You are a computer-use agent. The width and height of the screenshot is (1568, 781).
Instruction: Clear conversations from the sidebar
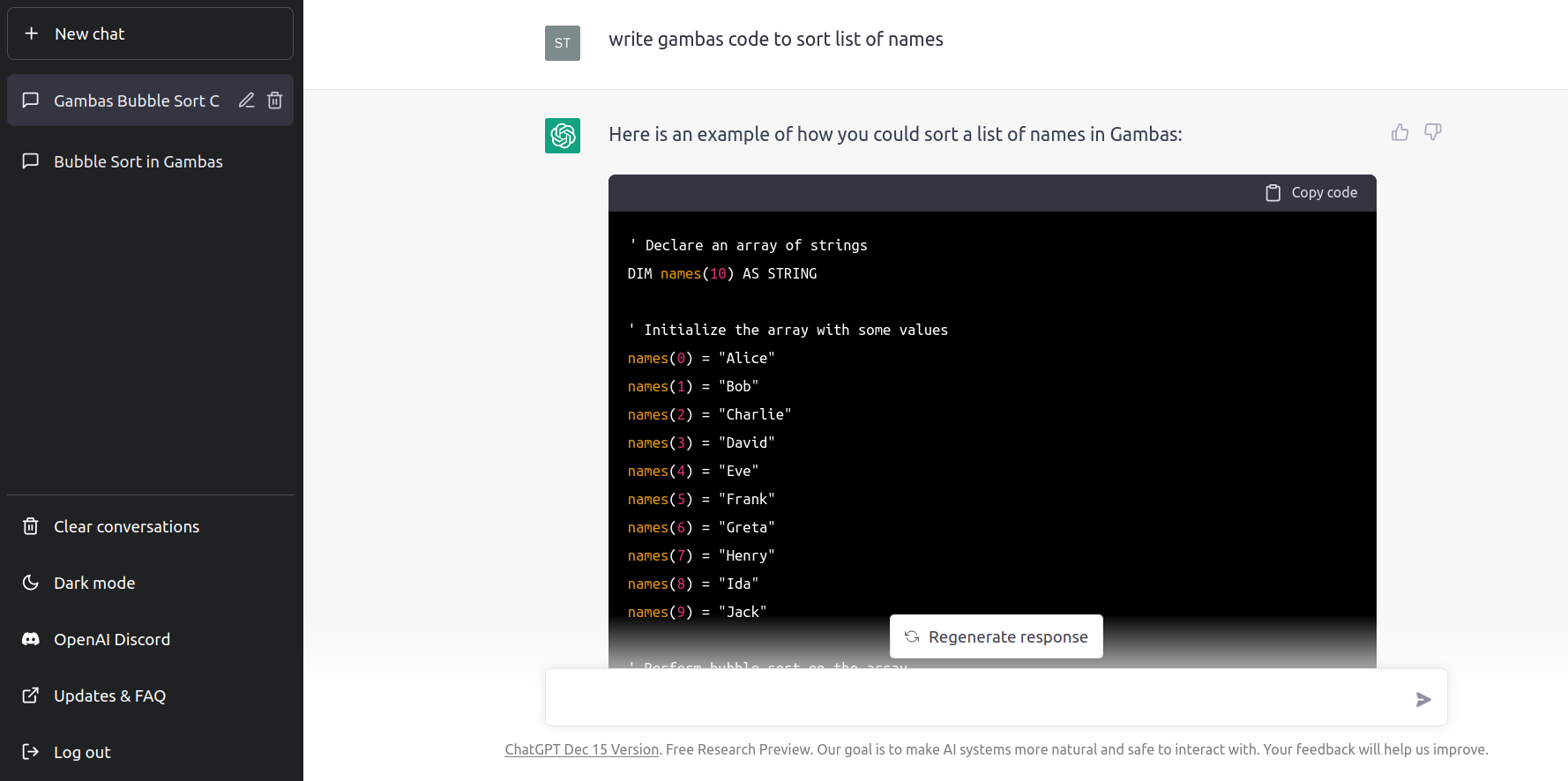tap(126, 526)
